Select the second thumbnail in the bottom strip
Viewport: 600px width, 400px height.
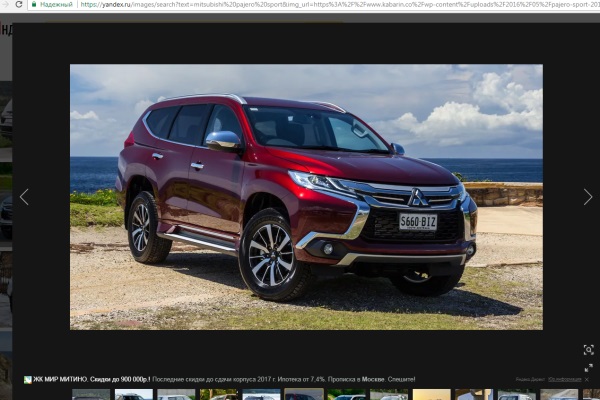(x=133, y=395)
